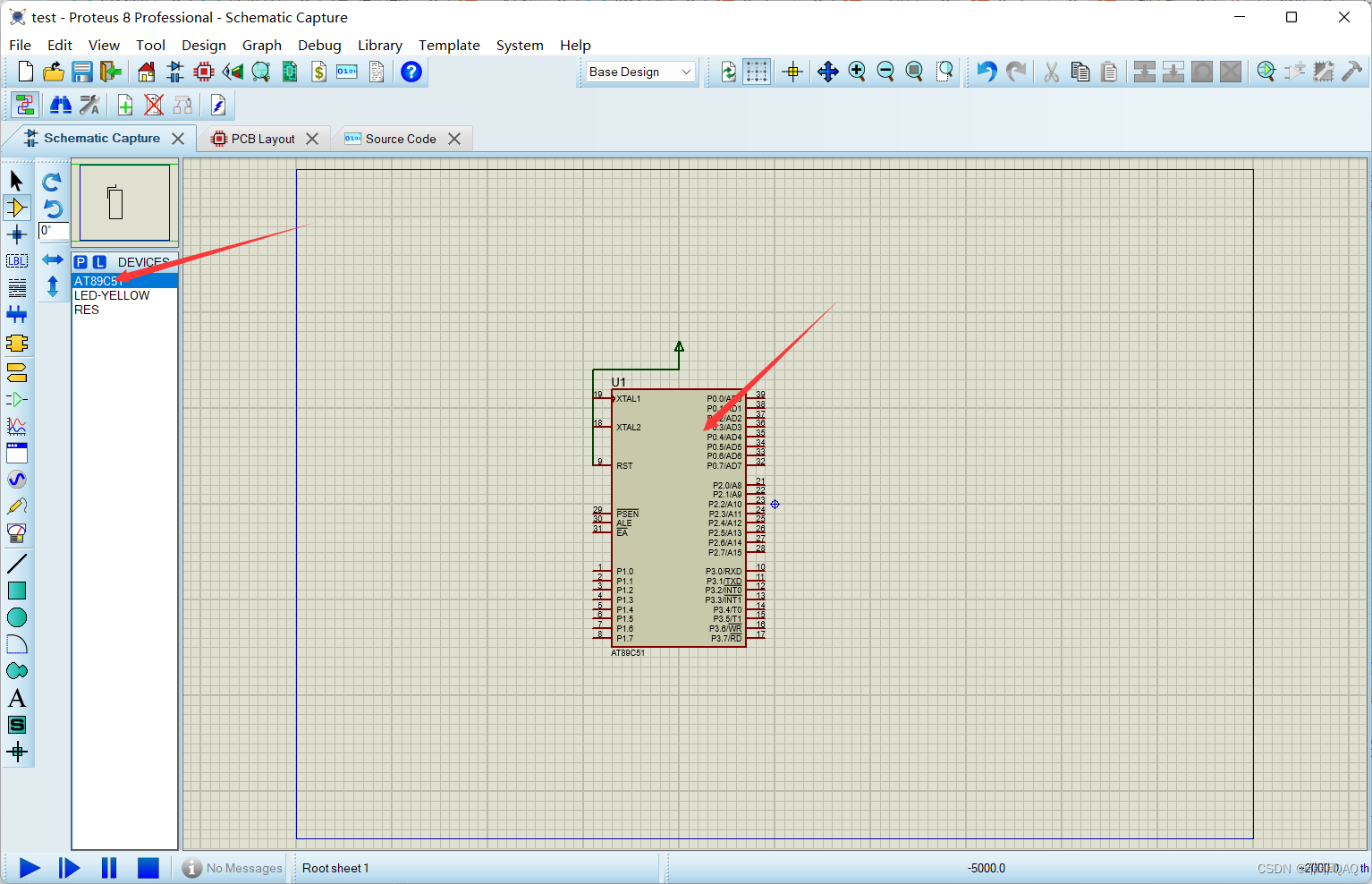Open PCB Layout from red chip toolbar icon

204,72
